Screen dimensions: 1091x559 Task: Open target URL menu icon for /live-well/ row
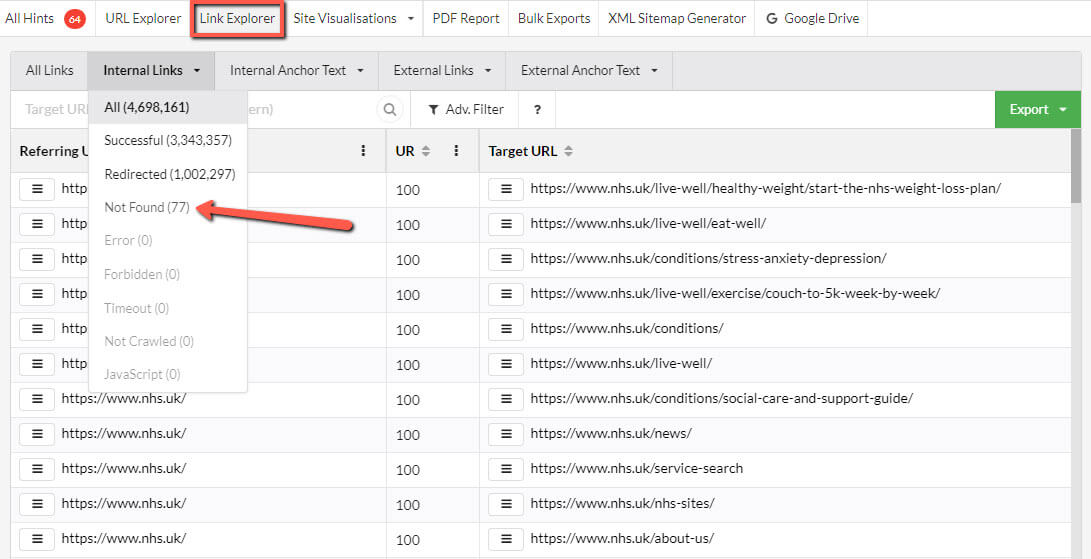506,364
